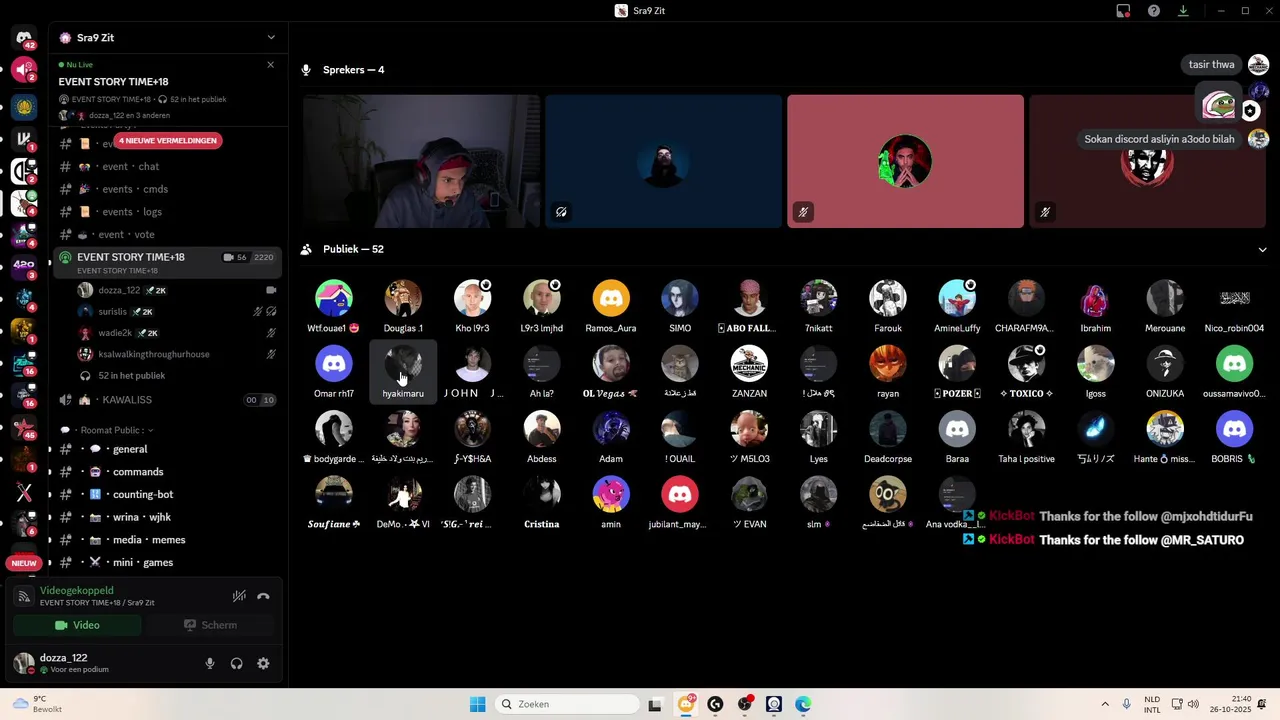Open the weather widget showing Bewolkt
This screenshot has height=720, width=1280.
tap(36, 704)
